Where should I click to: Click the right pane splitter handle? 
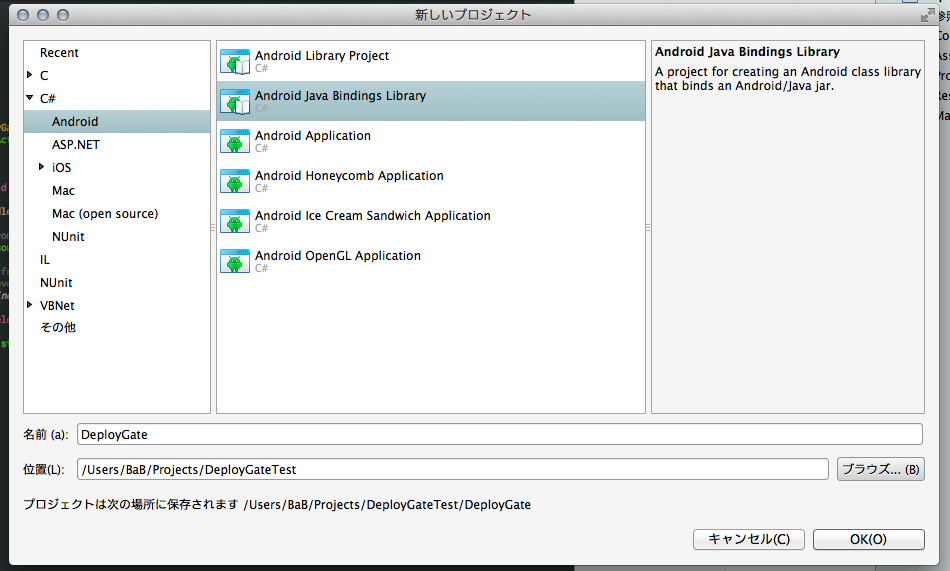[x=648, y=228]
